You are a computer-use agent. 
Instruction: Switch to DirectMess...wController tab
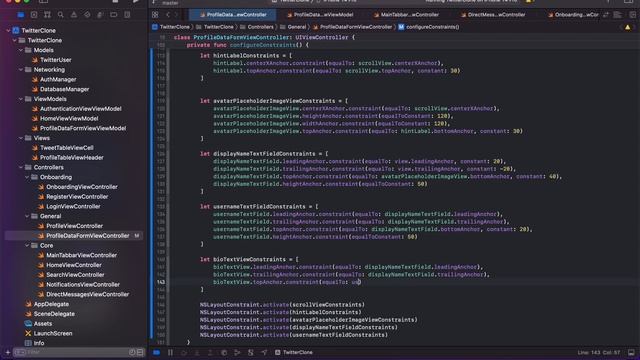click(493, 15)
